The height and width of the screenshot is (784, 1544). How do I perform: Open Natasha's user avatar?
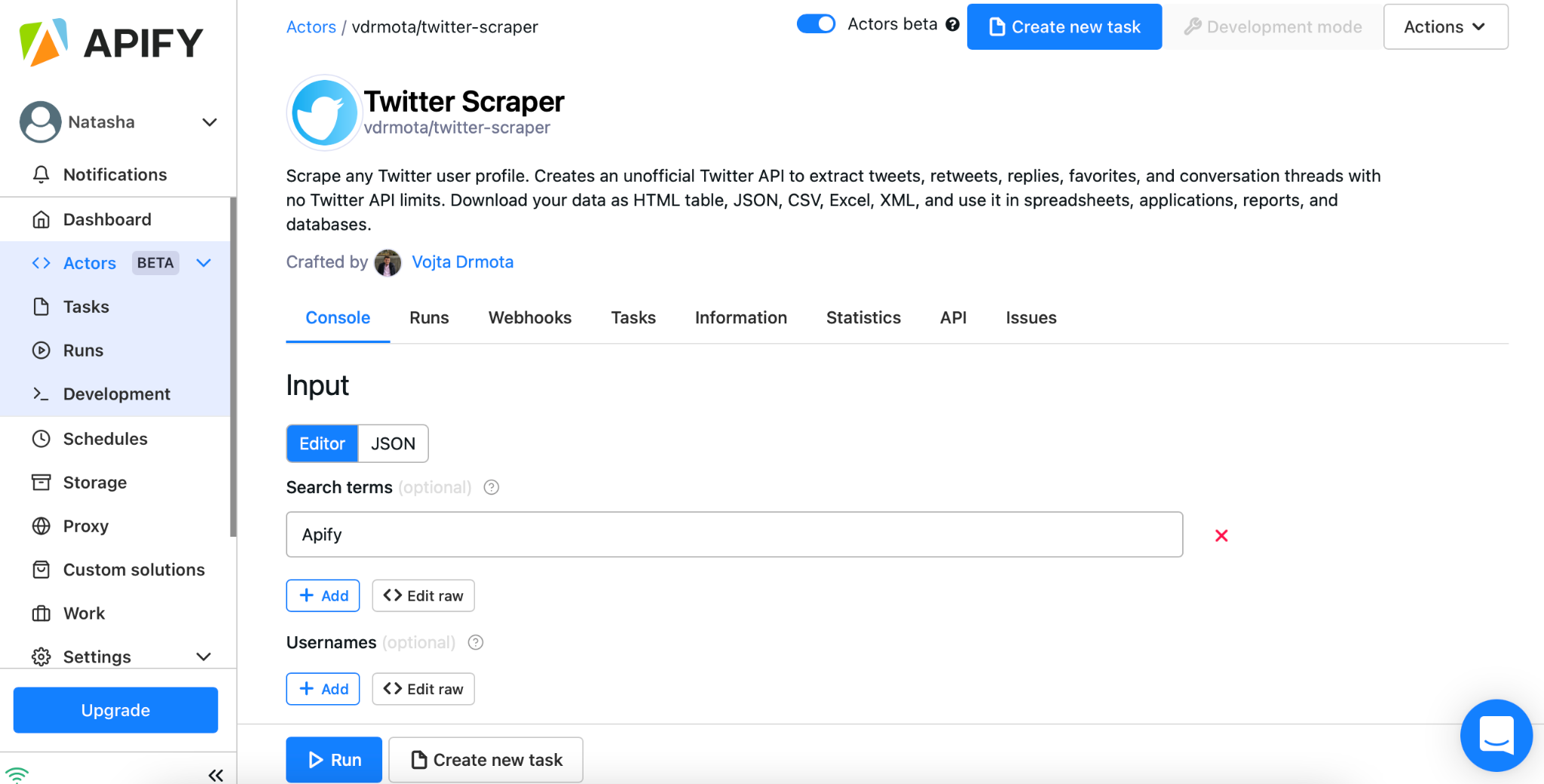(x=40, y=122)
